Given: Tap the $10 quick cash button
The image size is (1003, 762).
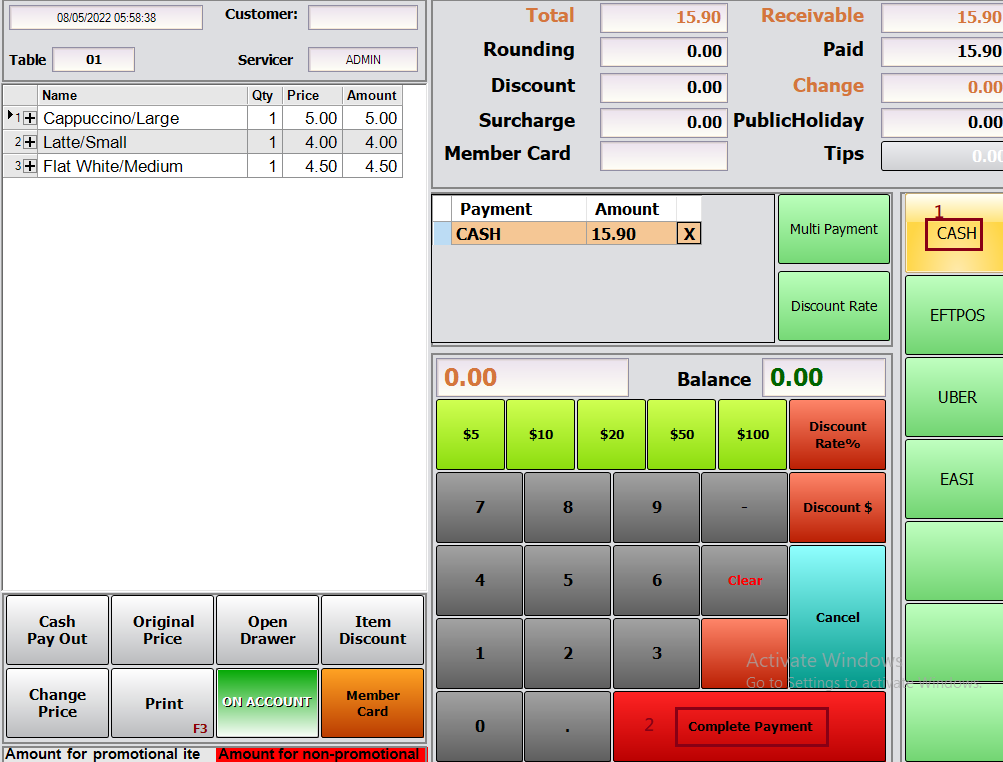Looking at the screenshot, I should (x=541, y=434).
